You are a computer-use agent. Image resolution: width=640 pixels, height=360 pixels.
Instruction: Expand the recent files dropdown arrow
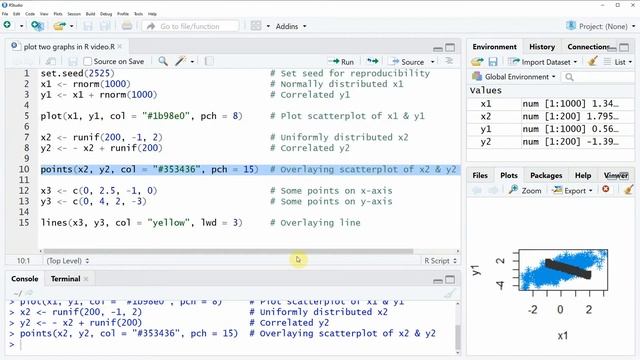(x=71, y=26)
